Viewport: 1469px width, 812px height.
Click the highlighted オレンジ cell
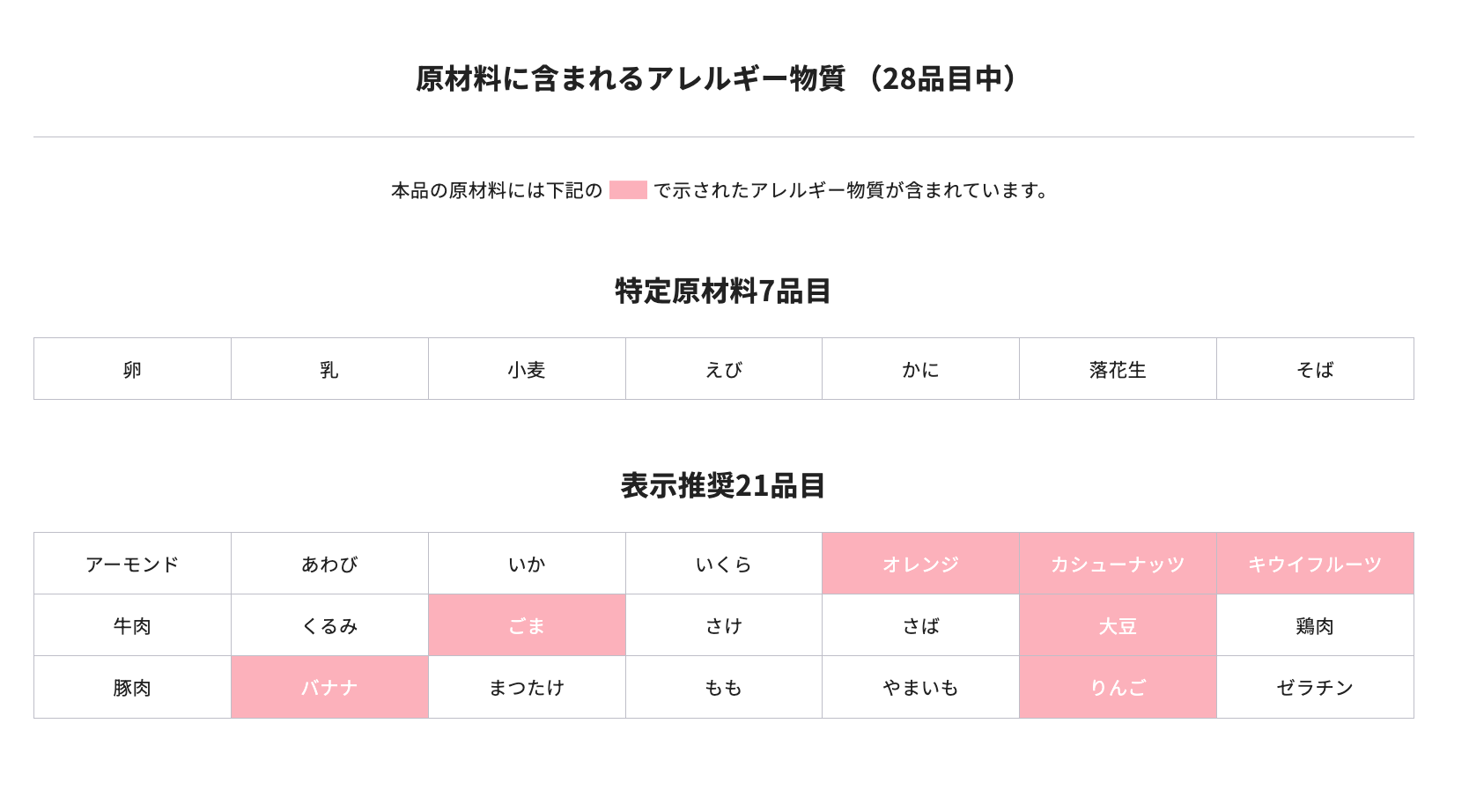(920, 564)
